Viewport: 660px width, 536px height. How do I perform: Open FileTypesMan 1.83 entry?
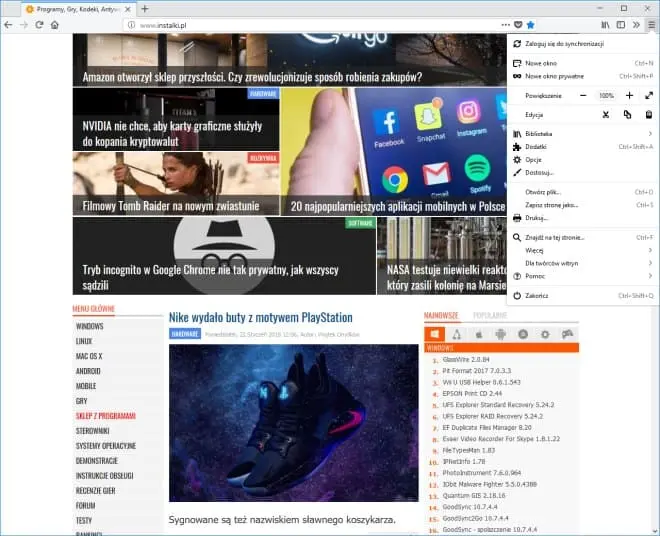pyautogui.click(x=468, y=450)
